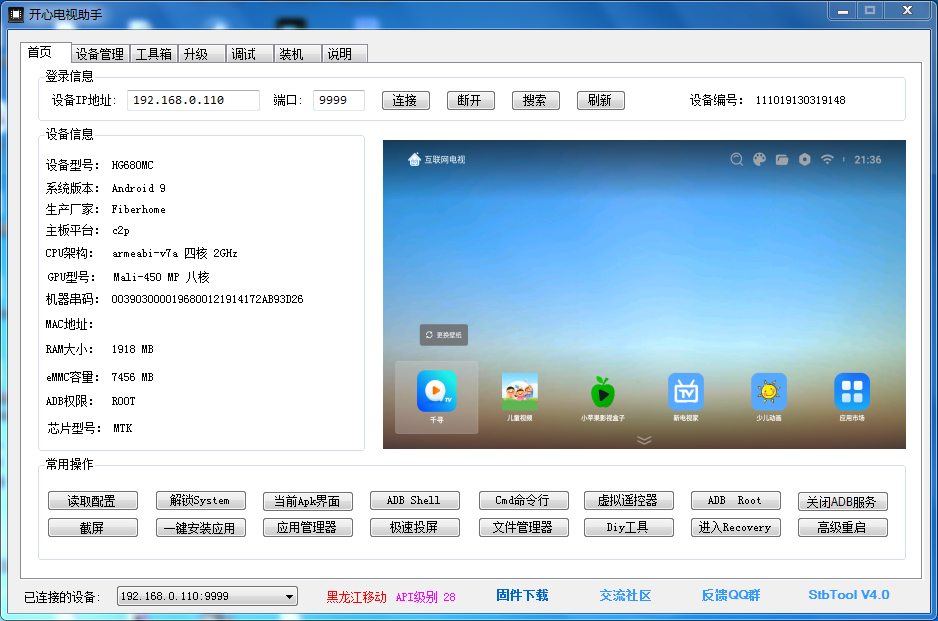Open the 少儿动画 sun icon in preview
Screen dimensions: 938x621
tap(769, 392)
